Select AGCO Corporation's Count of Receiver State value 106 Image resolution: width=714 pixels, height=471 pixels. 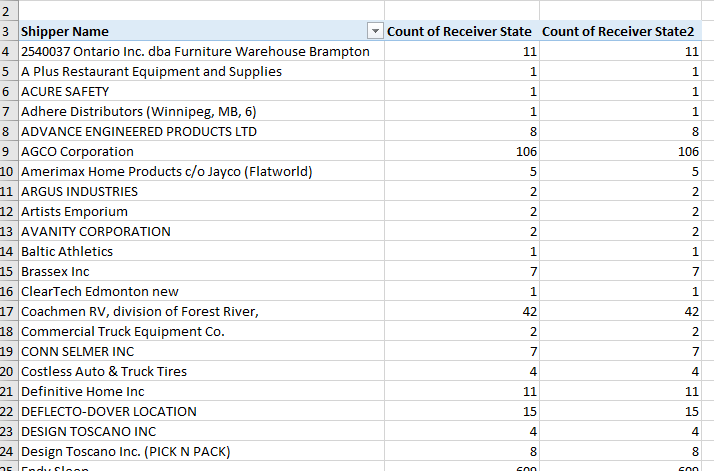coord(462,152)
